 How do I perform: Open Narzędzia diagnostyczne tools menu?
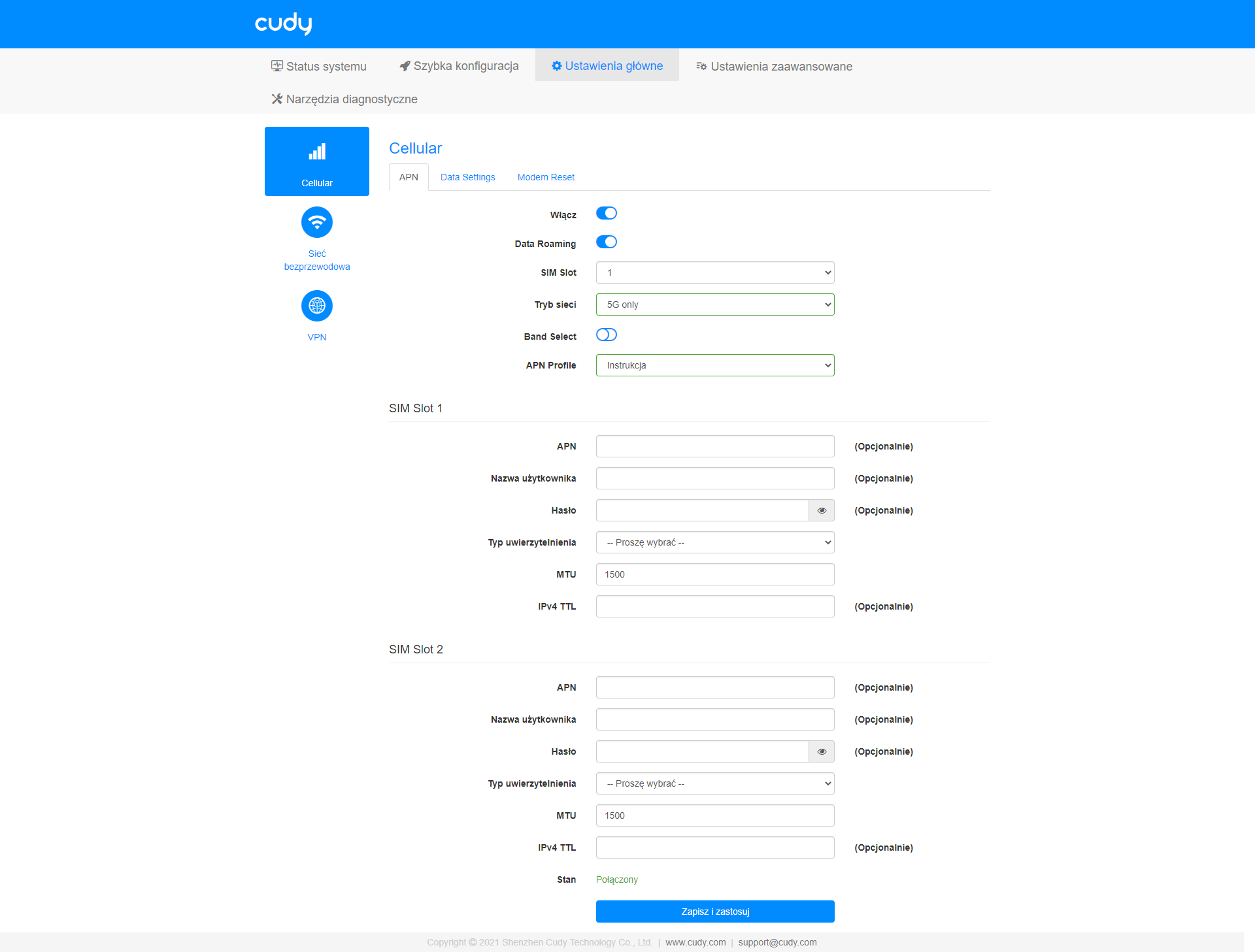pos(344,99)
